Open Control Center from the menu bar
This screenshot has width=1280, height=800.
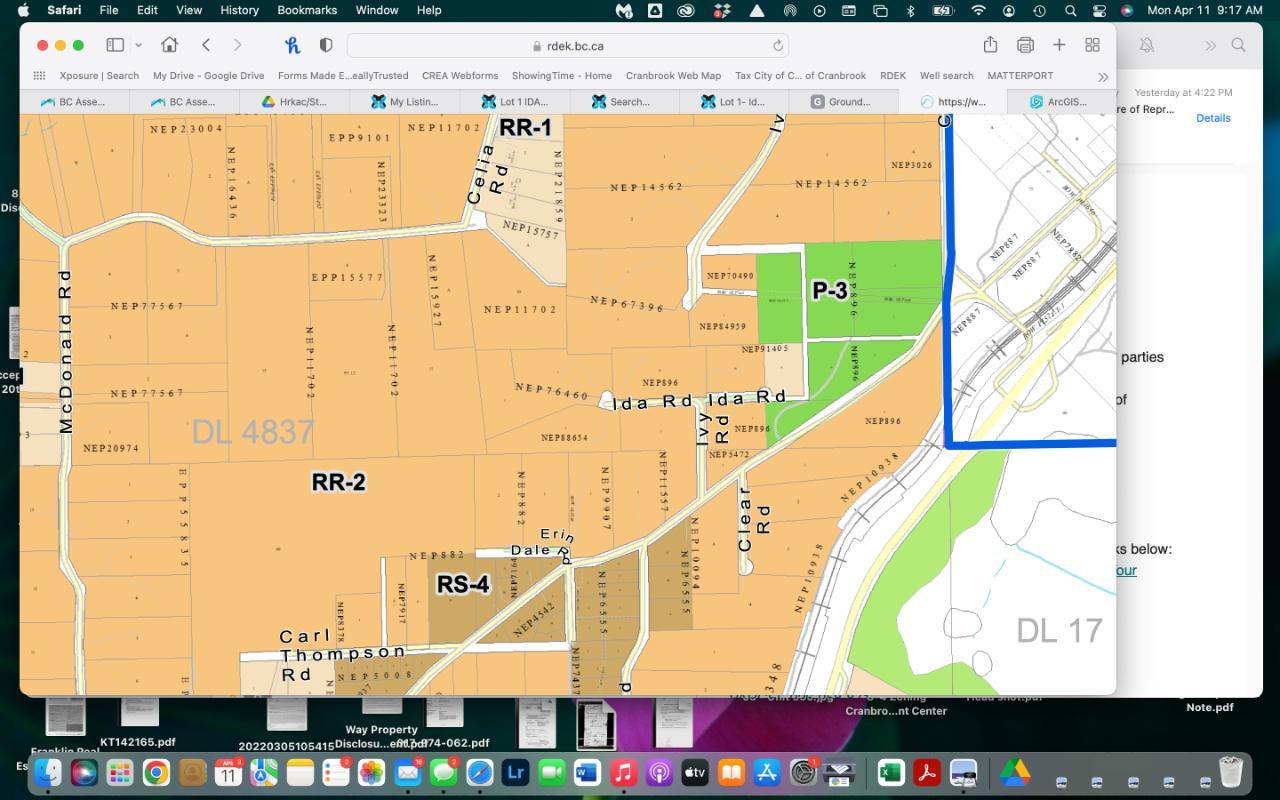pos(1099,10)
